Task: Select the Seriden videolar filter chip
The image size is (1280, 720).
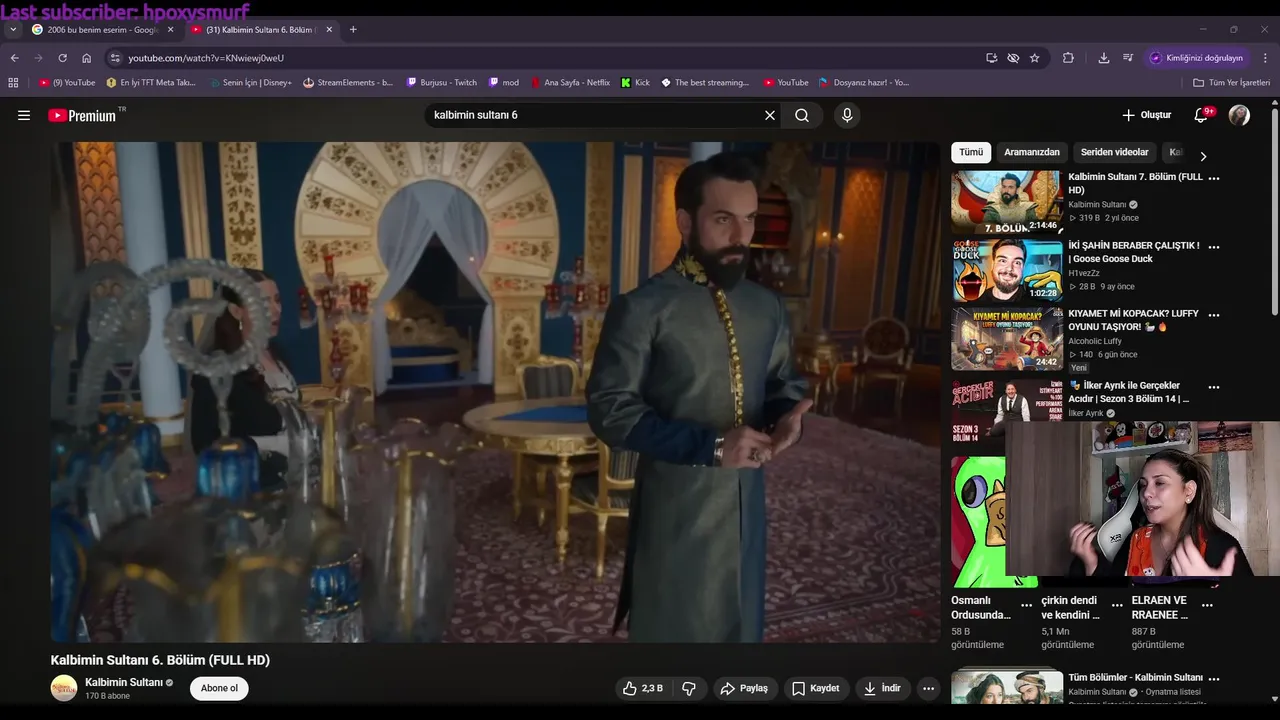Action: (1115, 152)
